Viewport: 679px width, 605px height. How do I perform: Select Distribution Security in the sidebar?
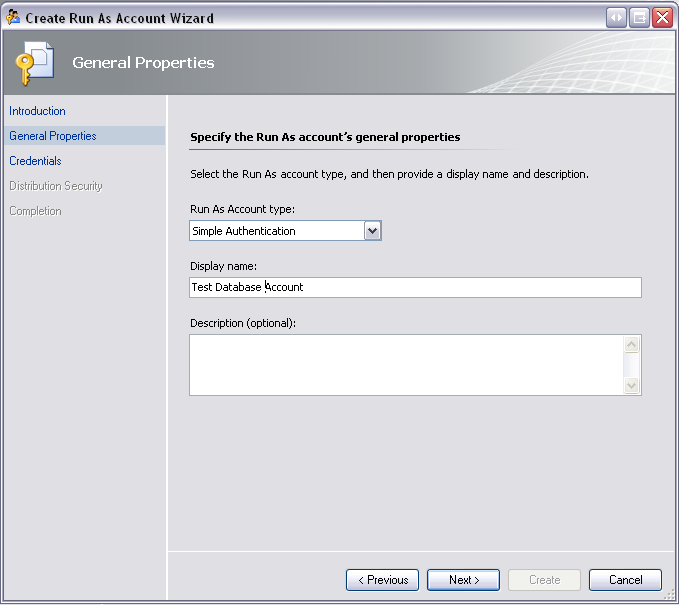click(x=56, y=186)
